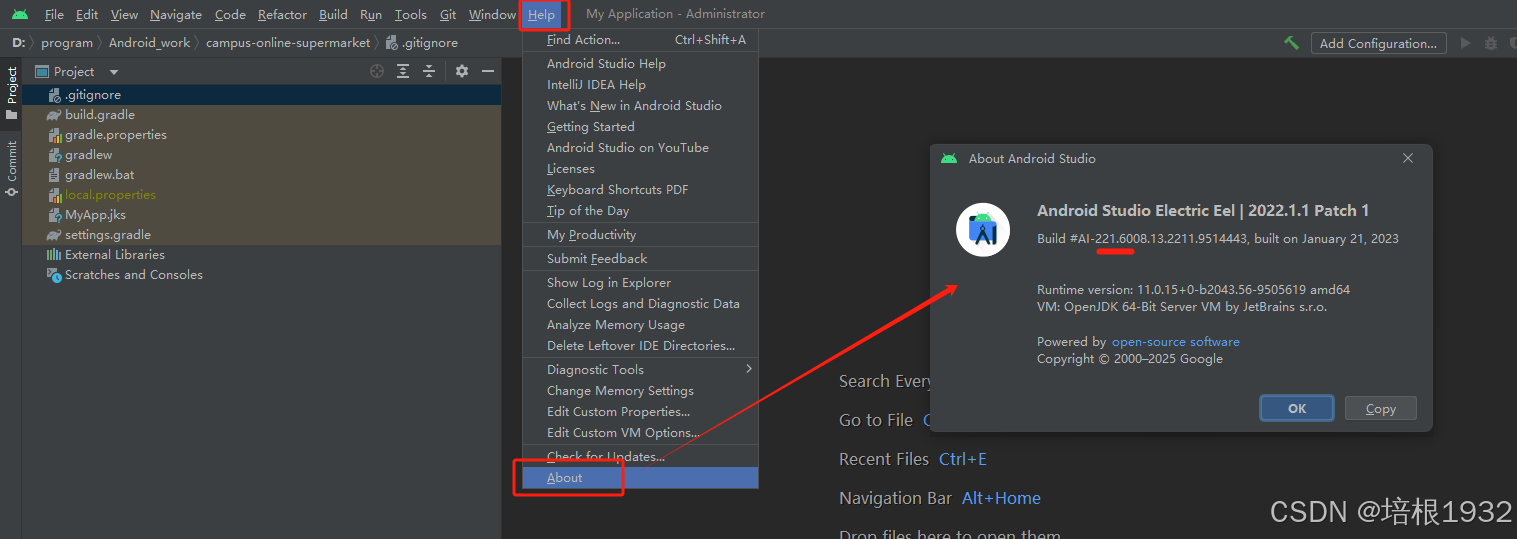This screenshot has height=539, width=1517.
Task: Click the .gitignore icon in the breadcrumb
Action: pos(391,43)
